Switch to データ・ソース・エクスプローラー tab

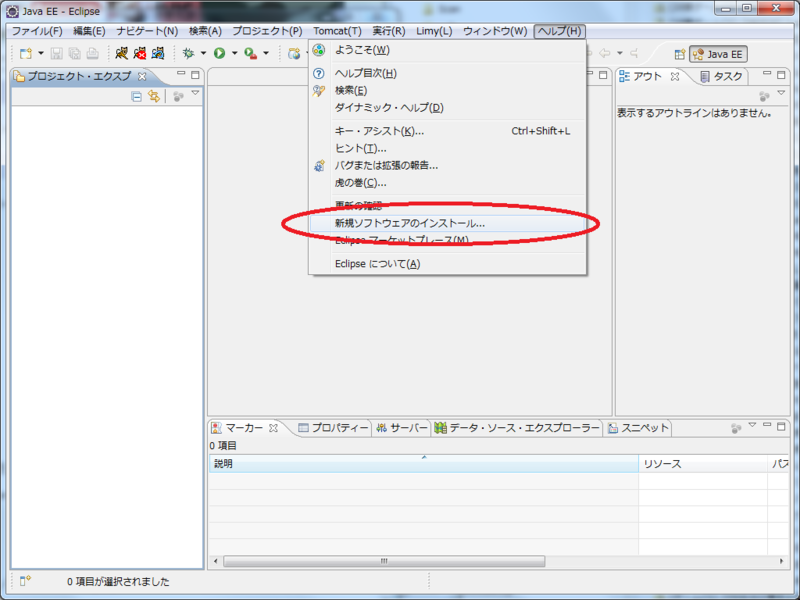tap(517, 428)
